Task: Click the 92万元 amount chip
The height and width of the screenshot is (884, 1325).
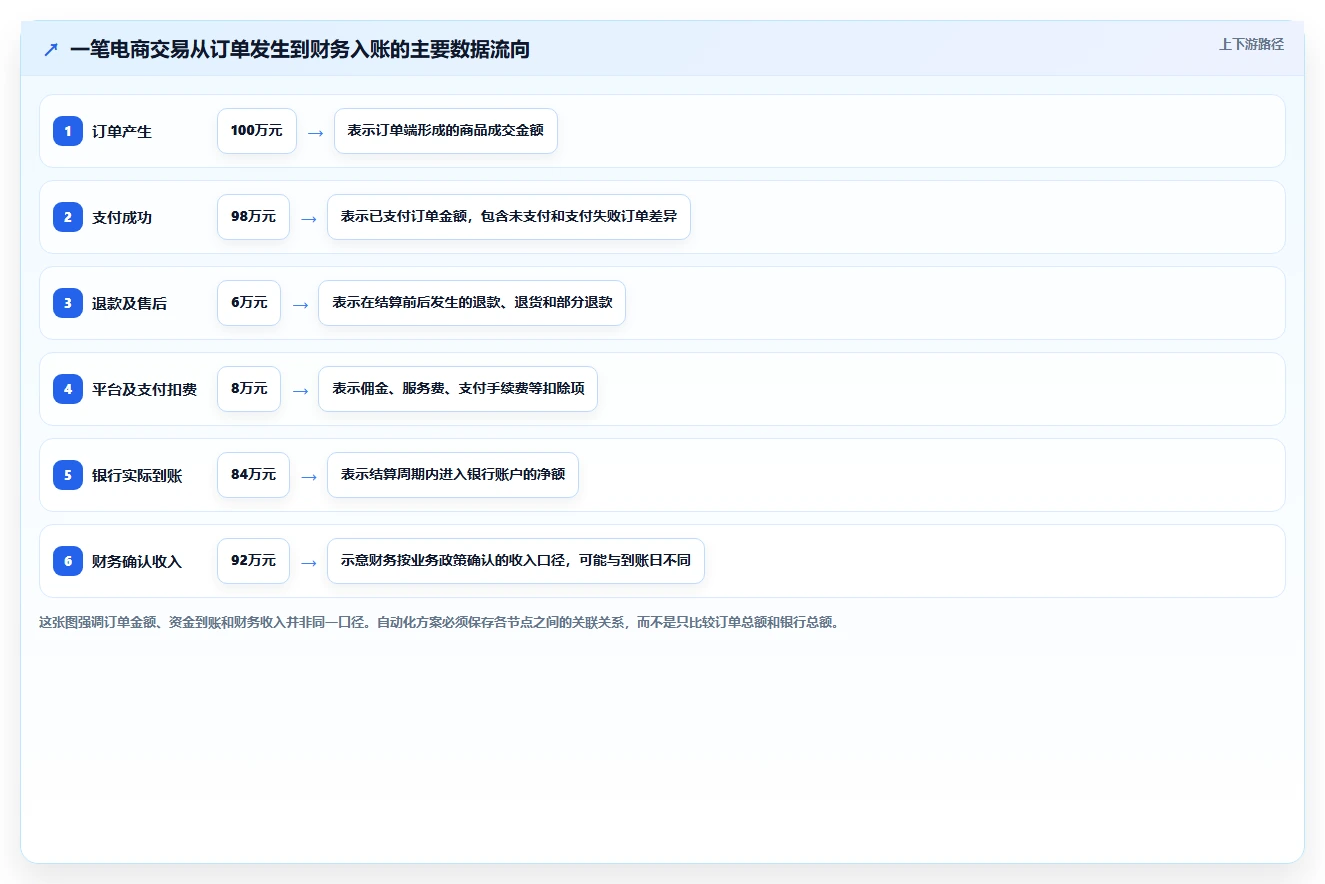Action: click(x=253, y=561)
